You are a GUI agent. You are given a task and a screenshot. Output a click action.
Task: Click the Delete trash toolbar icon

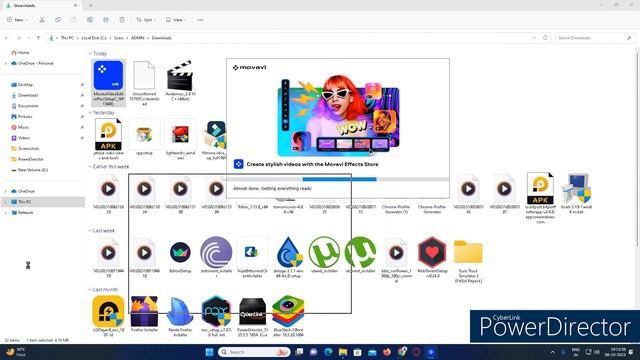pyautogui.click(x=122, y=20)
